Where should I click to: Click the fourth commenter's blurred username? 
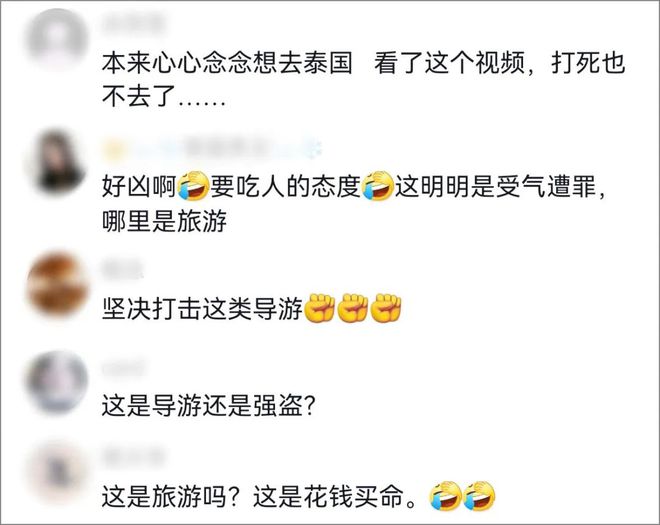click(123, 368)
